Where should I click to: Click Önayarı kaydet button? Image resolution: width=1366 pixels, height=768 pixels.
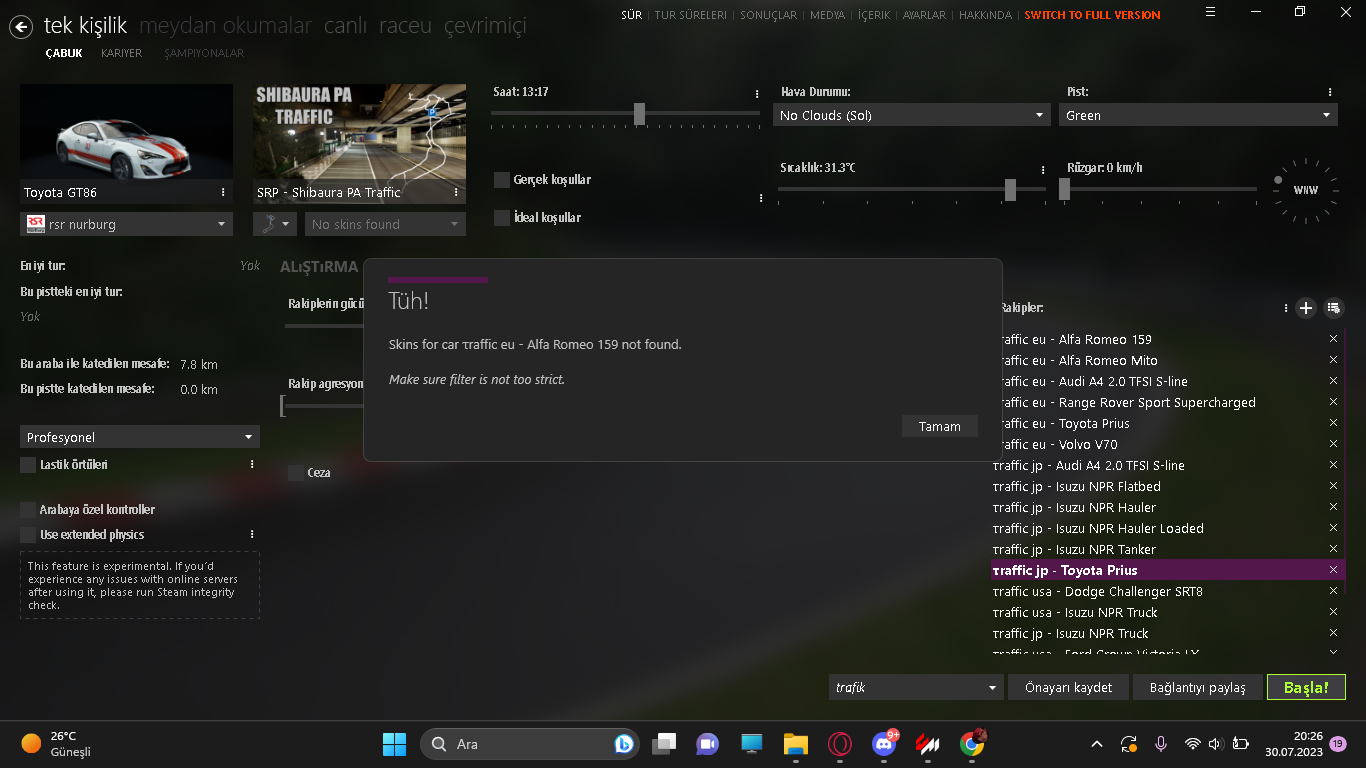[x=1069, y=687]
